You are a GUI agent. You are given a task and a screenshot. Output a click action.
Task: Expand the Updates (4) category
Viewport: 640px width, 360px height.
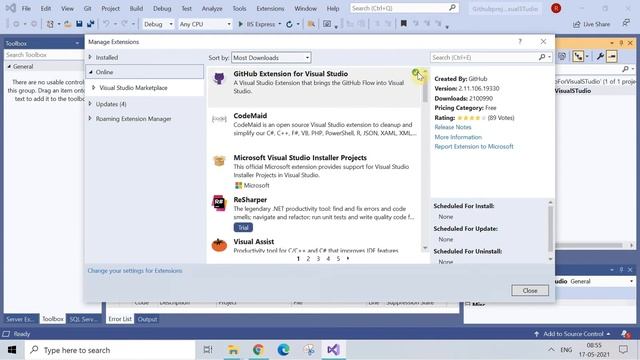click(90, 104)
